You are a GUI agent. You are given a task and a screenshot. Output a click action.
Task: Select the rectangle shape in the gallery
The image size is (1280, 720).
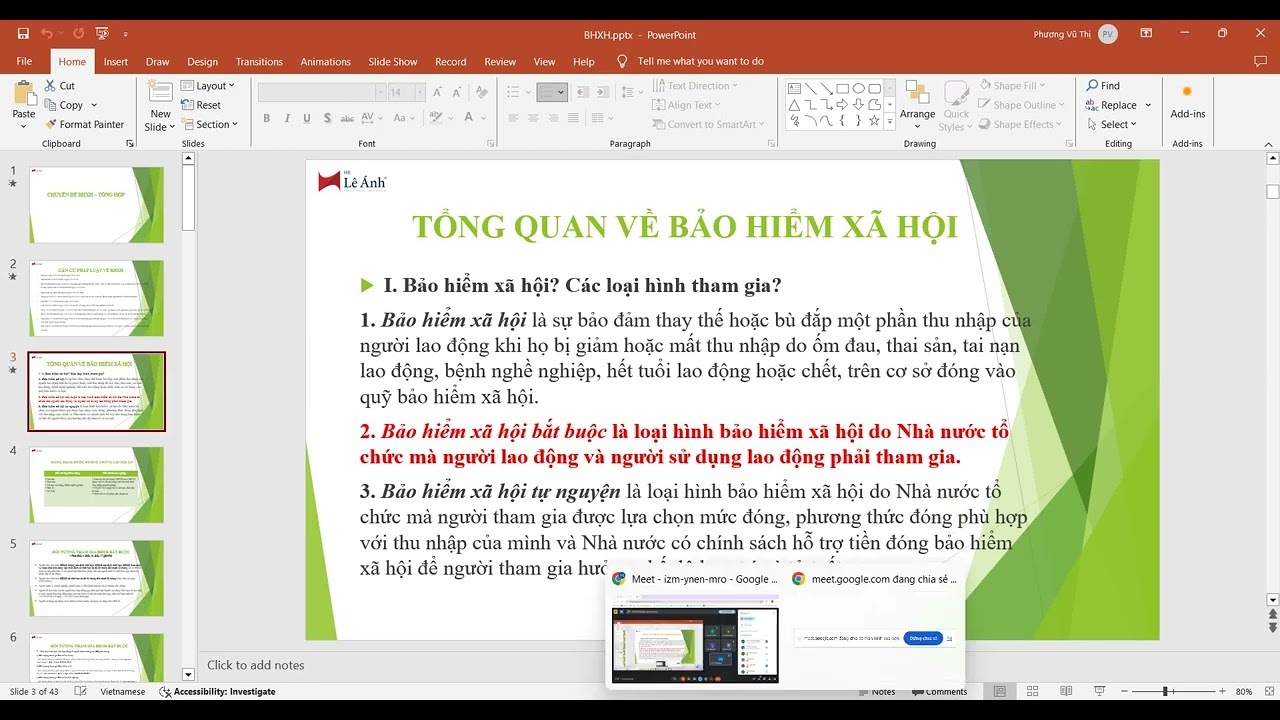pyautogui.click(x=842, y=88)
